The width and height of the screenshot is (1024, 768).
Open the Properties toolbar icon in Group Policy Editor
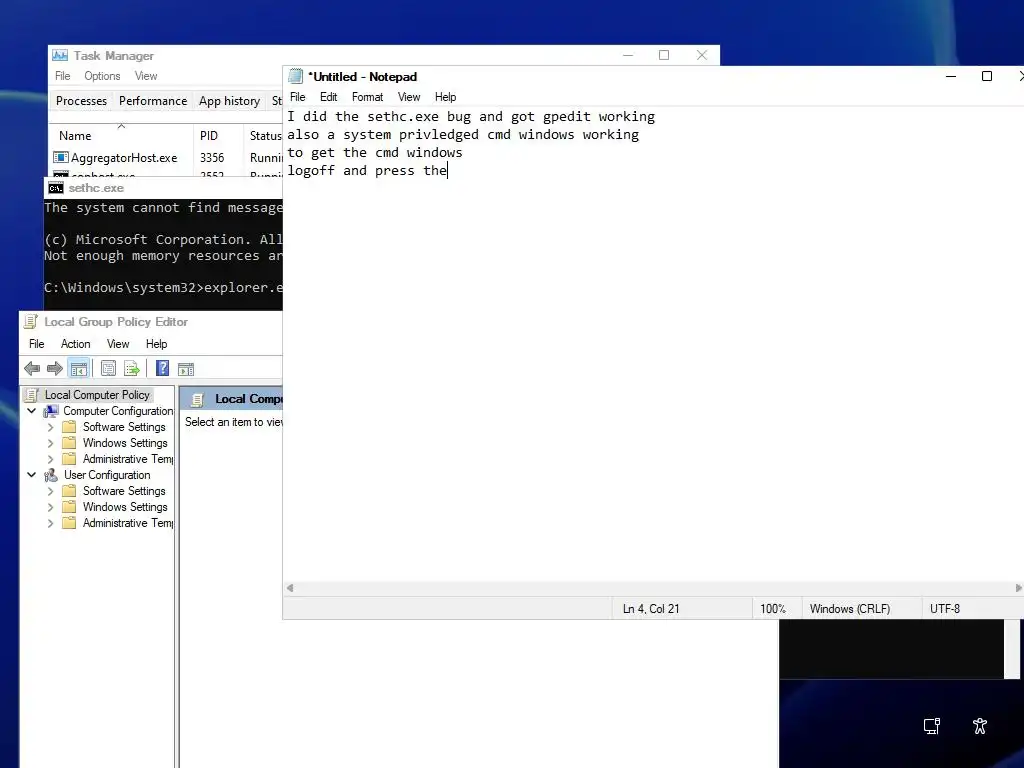point(108,369)
